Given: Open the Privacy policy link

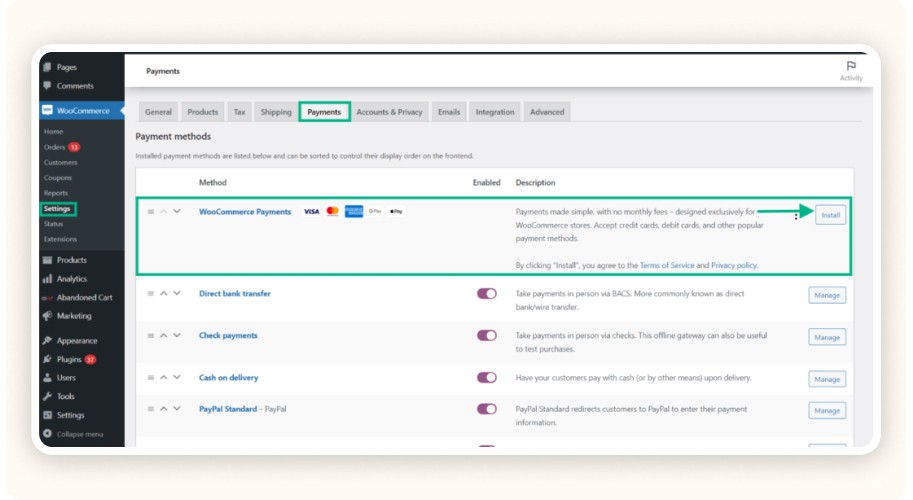Looking at the screenshot, I should click(x=734, y=265).
